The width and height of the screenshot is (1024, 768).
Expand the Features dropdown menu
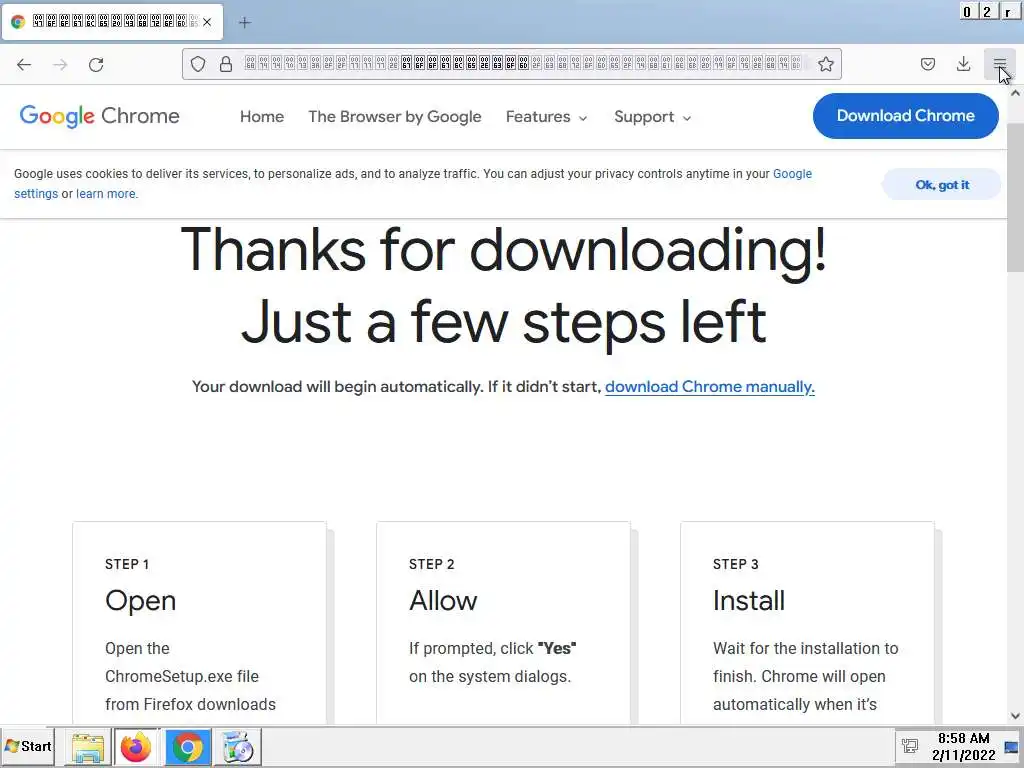547,116
